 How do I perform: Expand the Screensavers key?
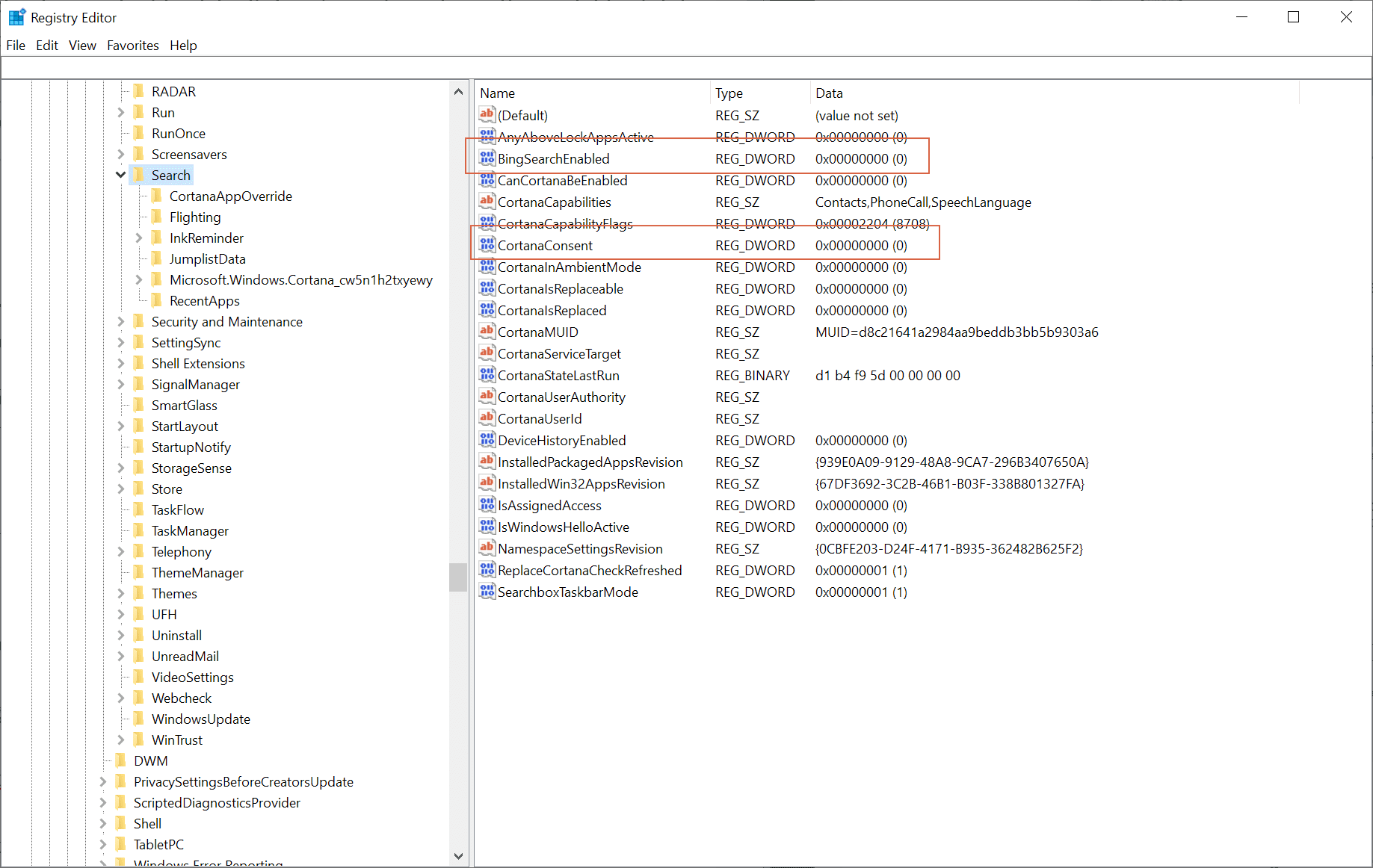[x=121, y=154]
